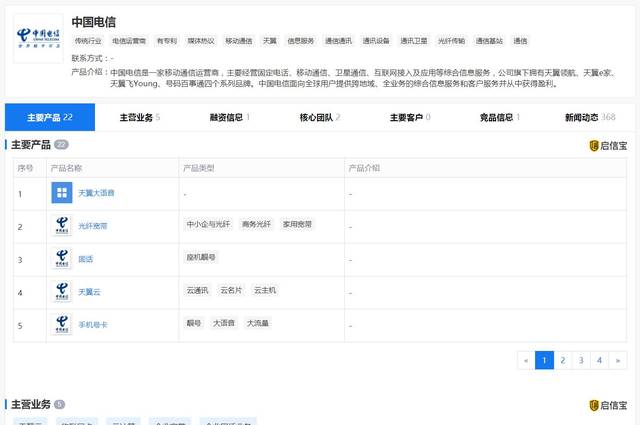The image size is (640, 425).
Task: Click the telecom logo thumbnail beside 光纤宽带
Action: 62,226
